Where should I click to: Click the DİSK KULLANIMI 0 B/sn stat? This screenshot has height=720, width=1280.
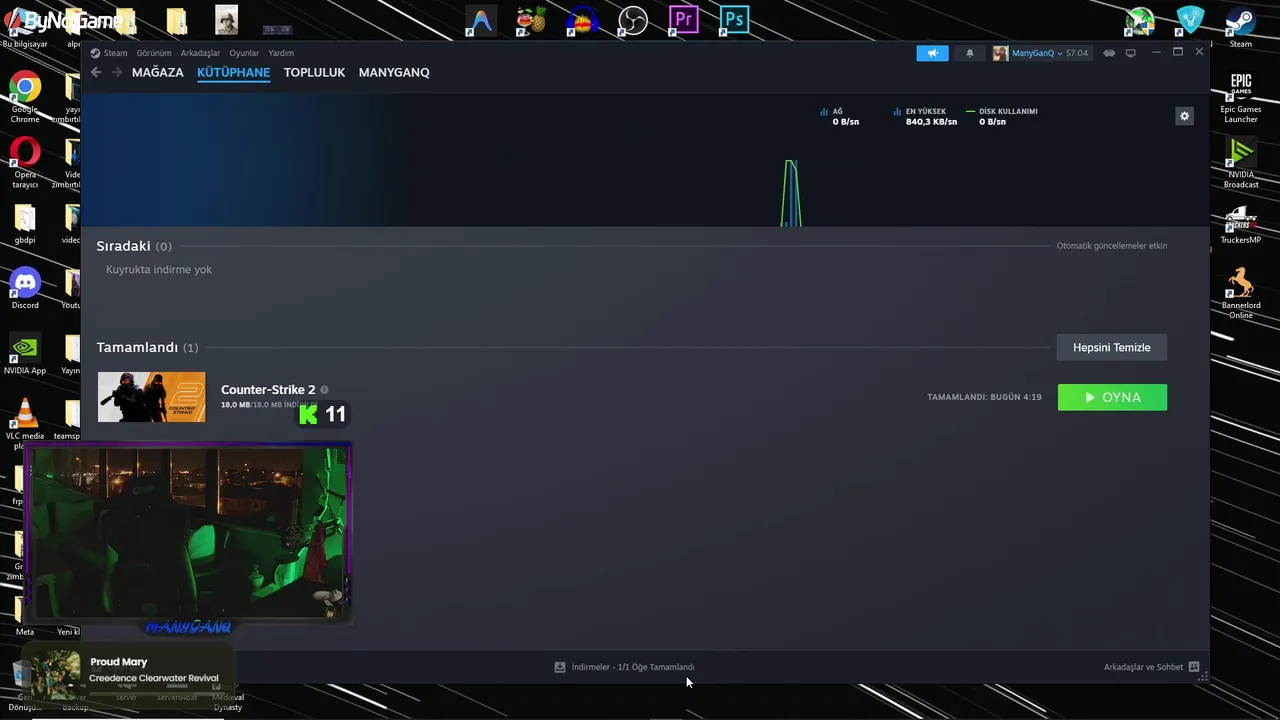point(1004,116)
